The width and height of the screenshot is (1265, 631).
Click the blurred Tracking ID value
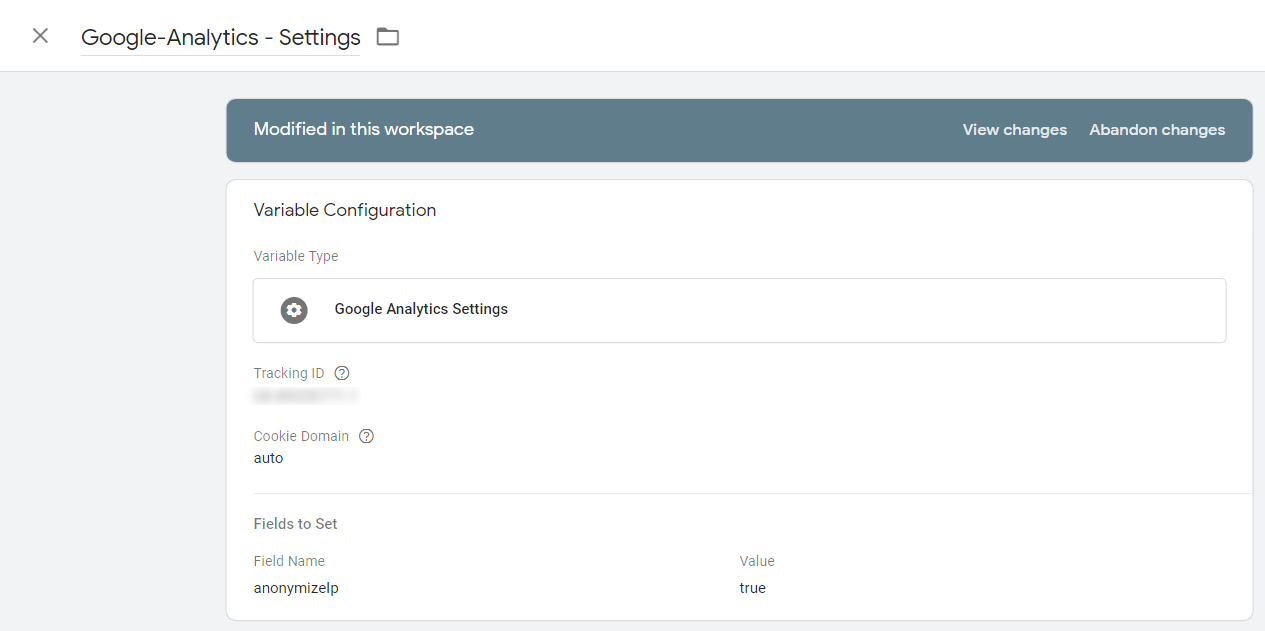(305, 396)
